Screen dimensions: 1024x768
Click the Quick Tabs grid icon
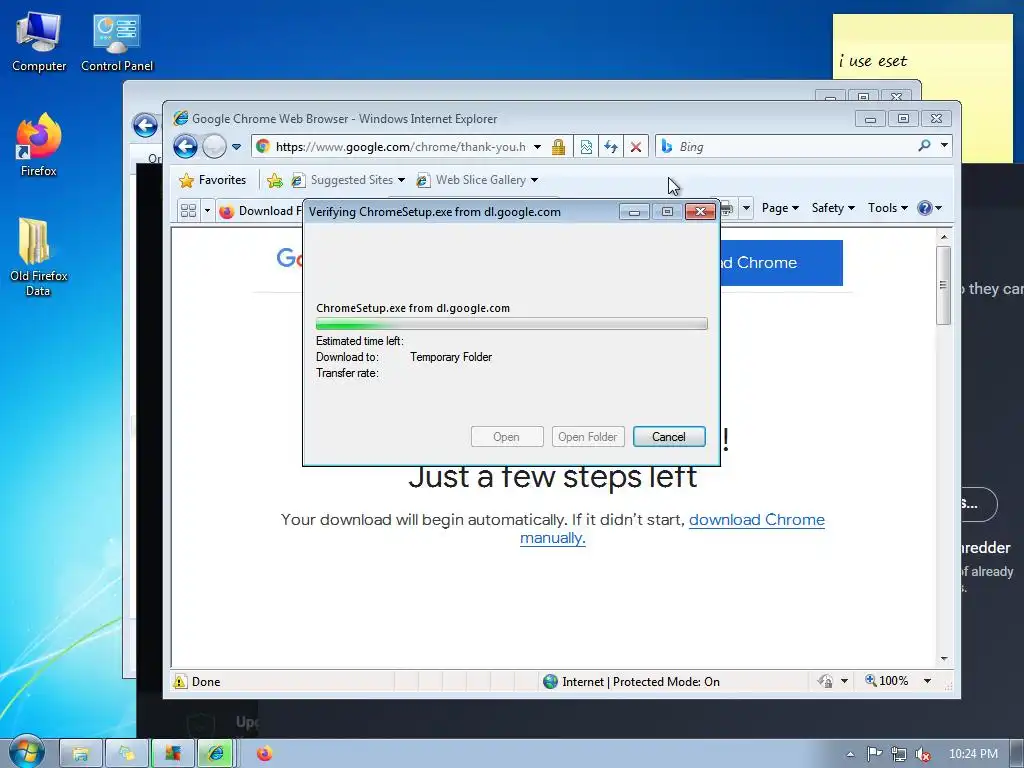(x=188, y=210)
